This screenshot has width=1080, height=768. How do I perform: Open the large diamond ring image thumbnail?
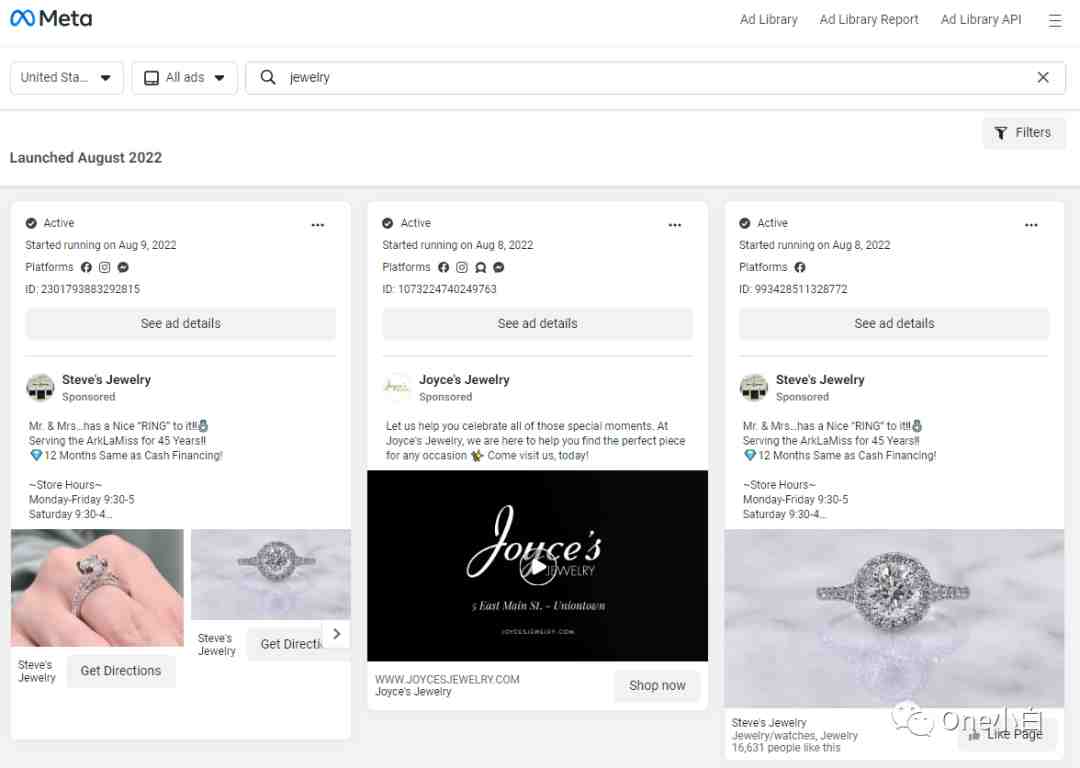click(x=893, y=618)
